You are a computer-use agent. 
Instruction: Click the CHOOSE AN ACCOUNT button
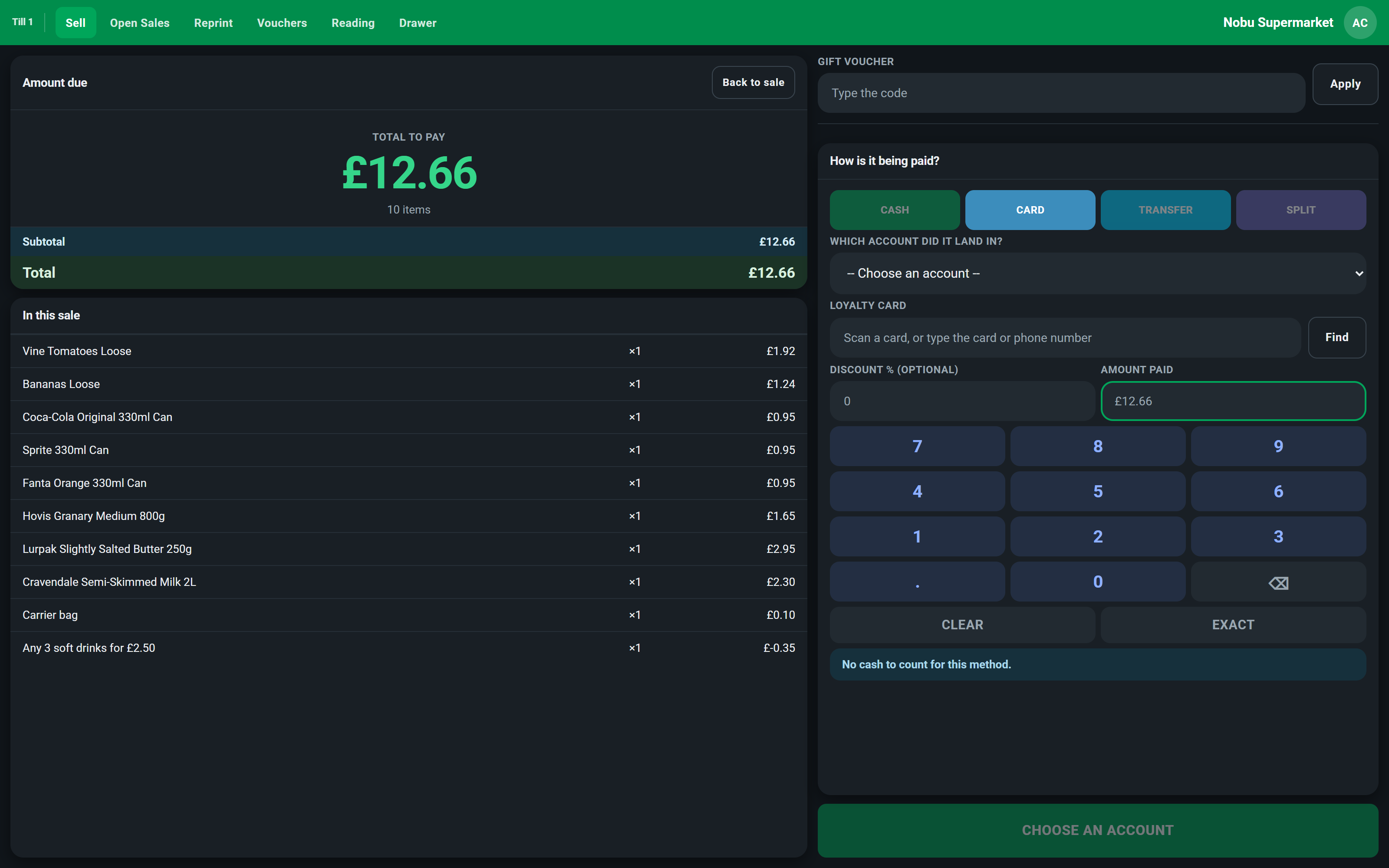click(x=1097, y=830)
